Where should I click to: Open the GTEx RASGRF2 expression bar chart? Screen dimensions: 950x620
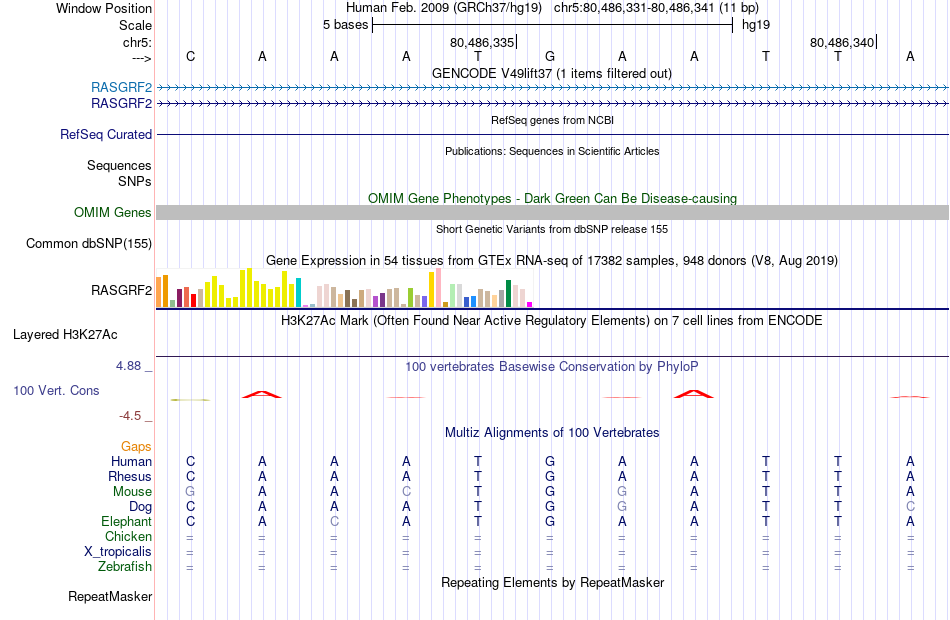tap(344, 288)
